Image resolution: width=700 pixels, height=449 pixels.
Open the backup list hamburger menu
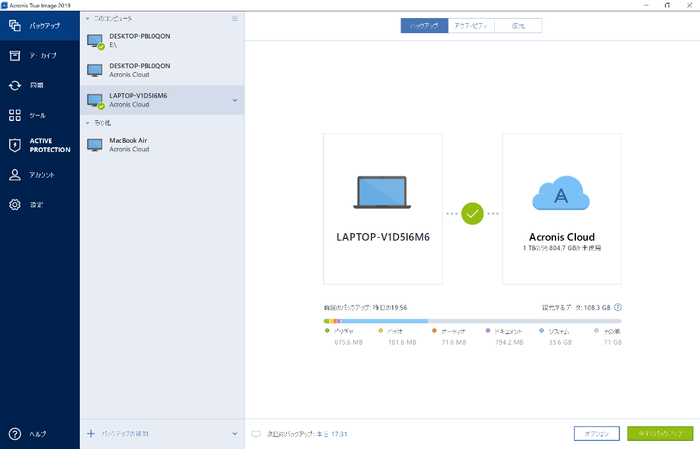click(235, 19)
